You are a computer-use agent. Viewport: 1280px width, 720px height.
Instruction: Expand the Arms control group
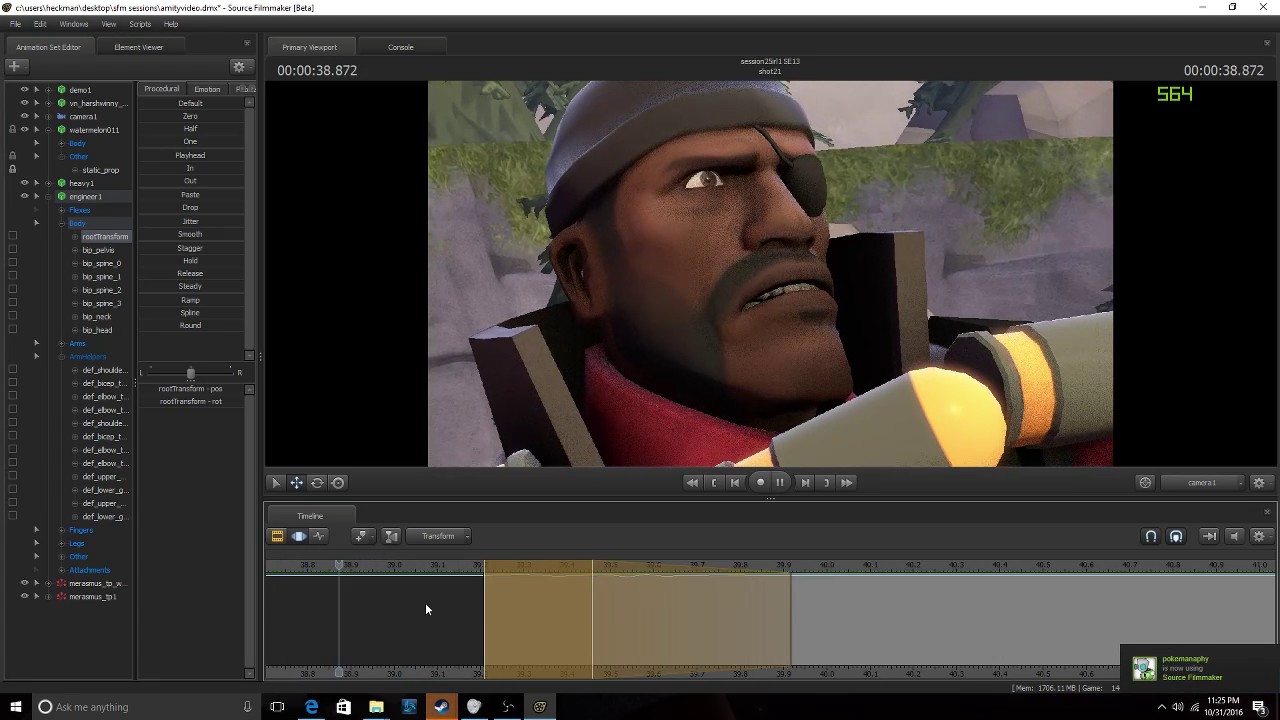pyautogui.click(x=62, y=343)
